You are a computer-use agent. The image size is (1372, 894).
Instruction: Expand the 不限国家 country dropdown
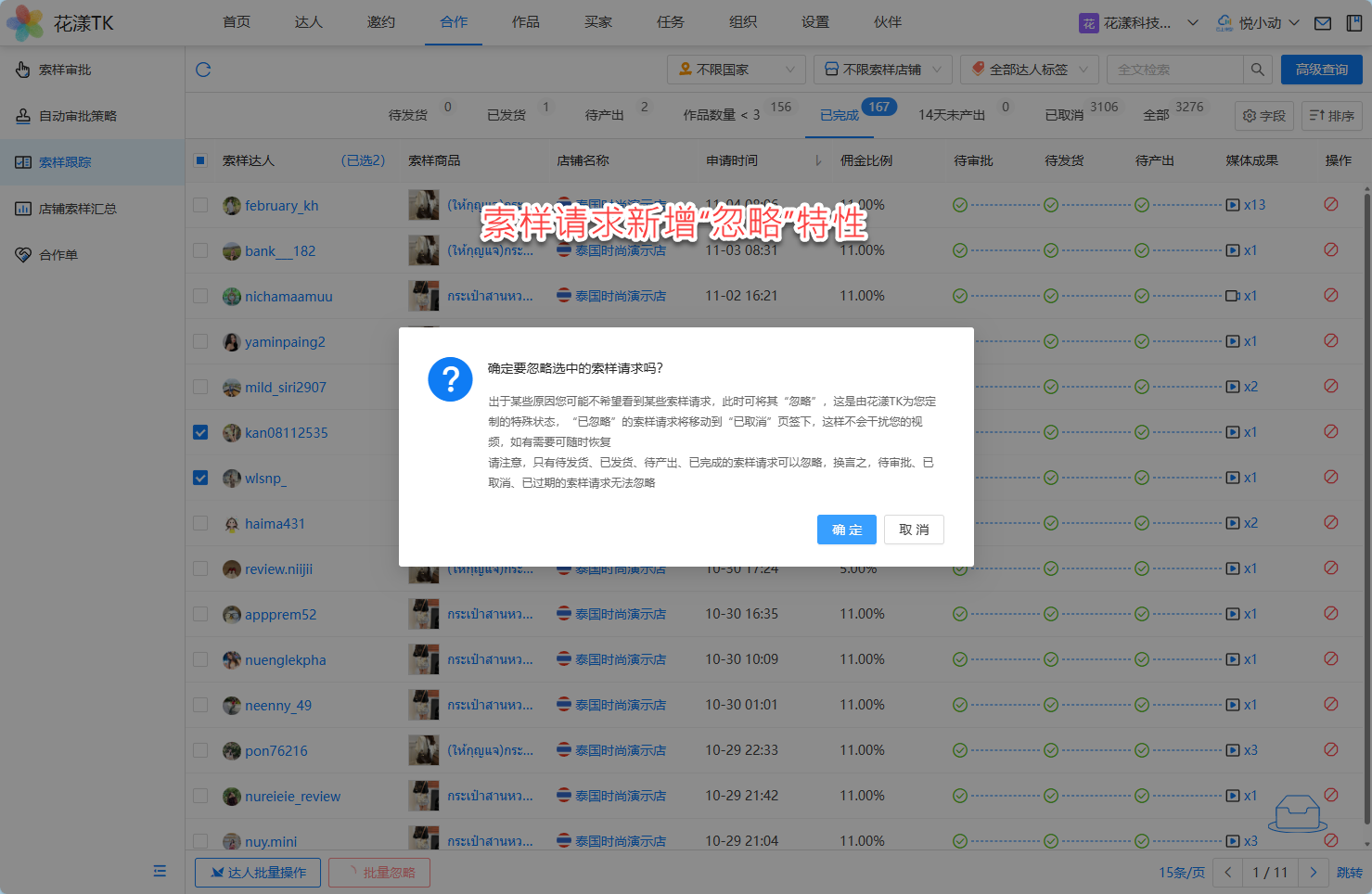[x=737, y=70]
